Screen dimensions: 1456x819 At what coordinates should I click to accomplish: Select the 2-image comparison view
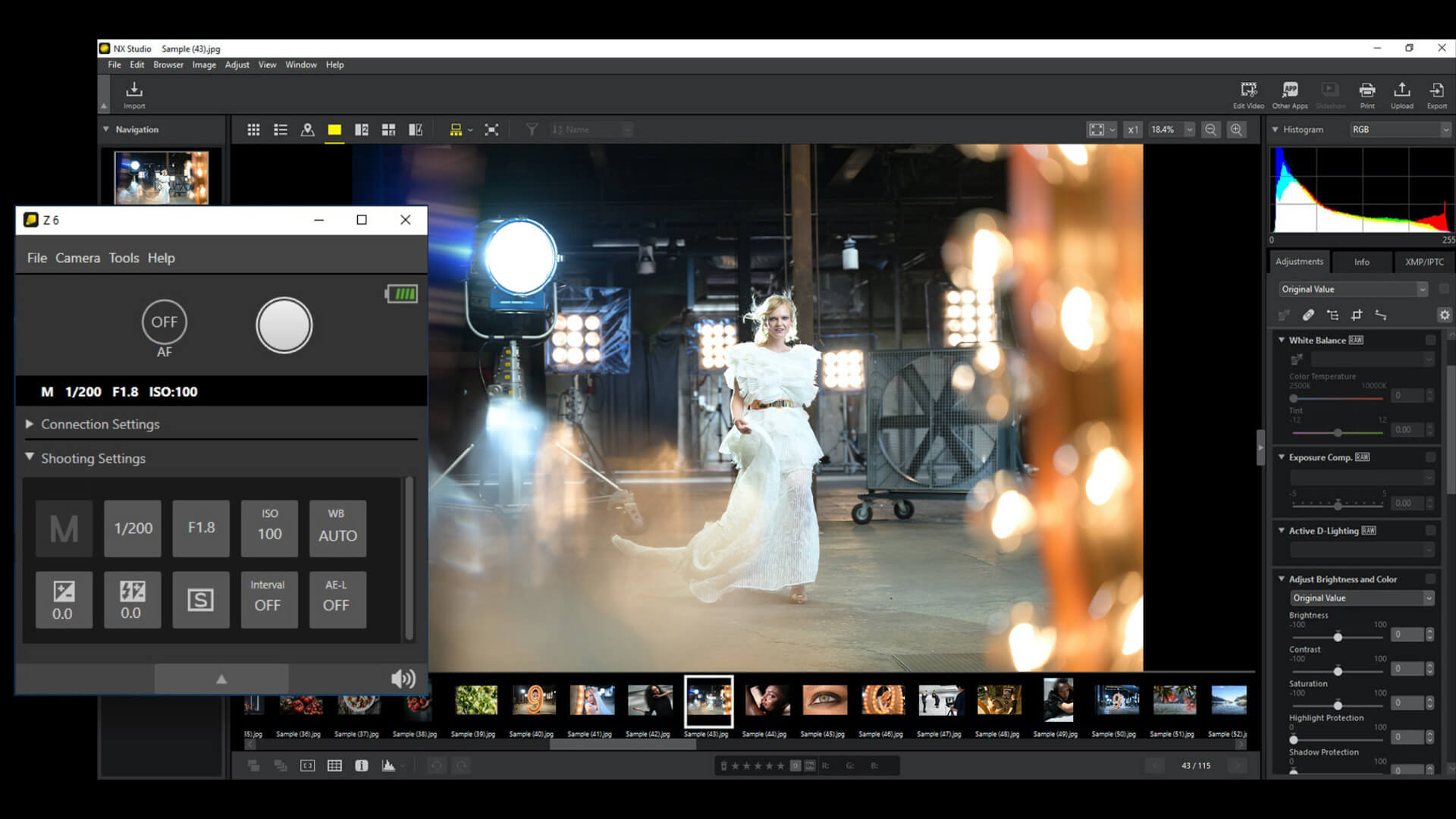[x=362, y=129]
